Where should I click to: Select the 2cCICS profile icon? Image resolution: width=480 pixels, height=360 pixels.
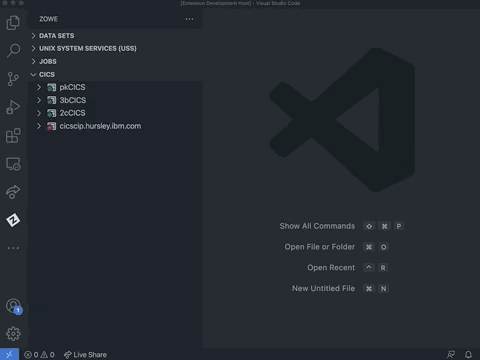(x=51, y=113)
